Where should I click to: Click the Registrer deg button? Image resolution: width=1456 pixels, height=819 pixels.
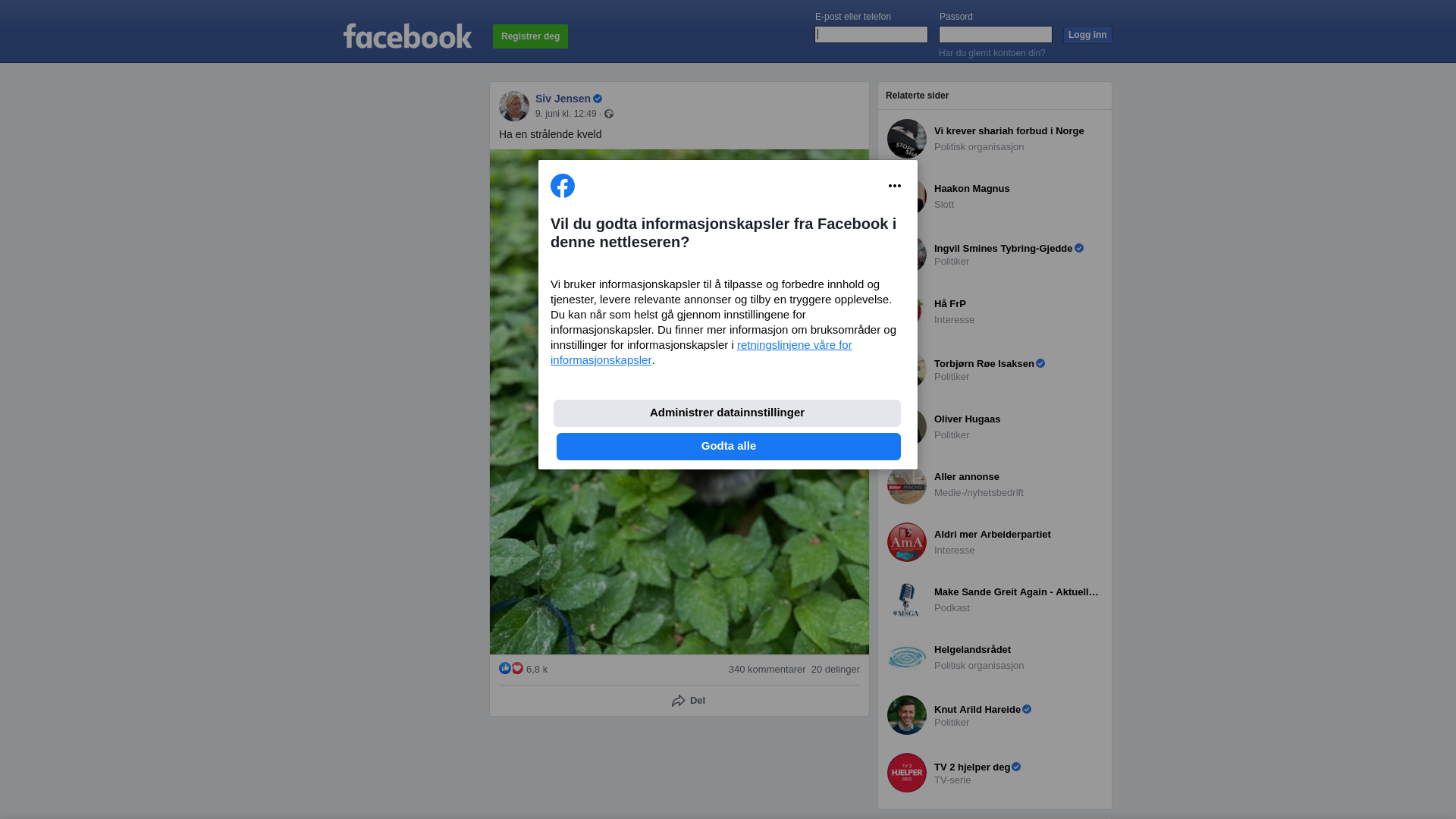[x=530, y=36]
